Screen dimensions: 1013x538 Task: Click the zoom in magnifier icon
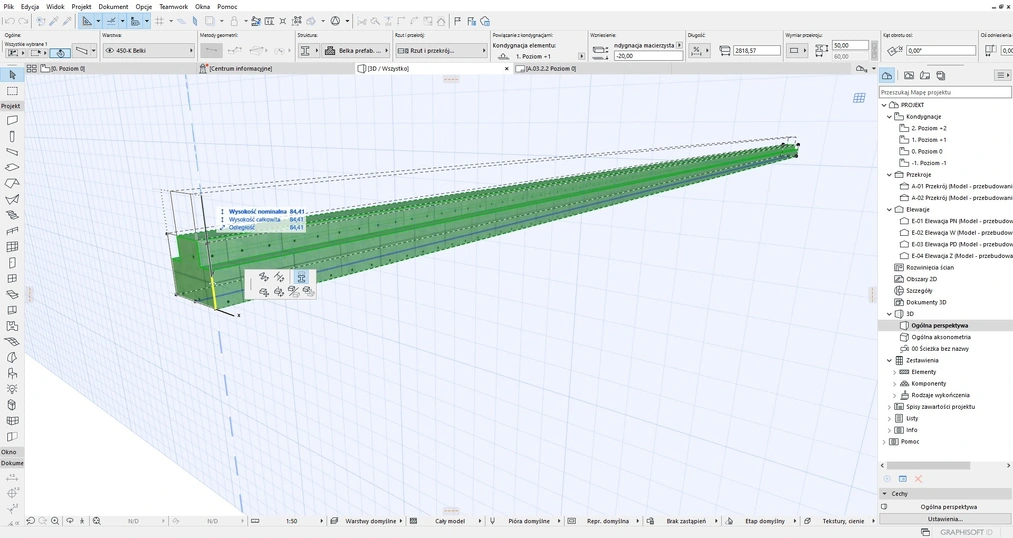click(x=54, y=521)
